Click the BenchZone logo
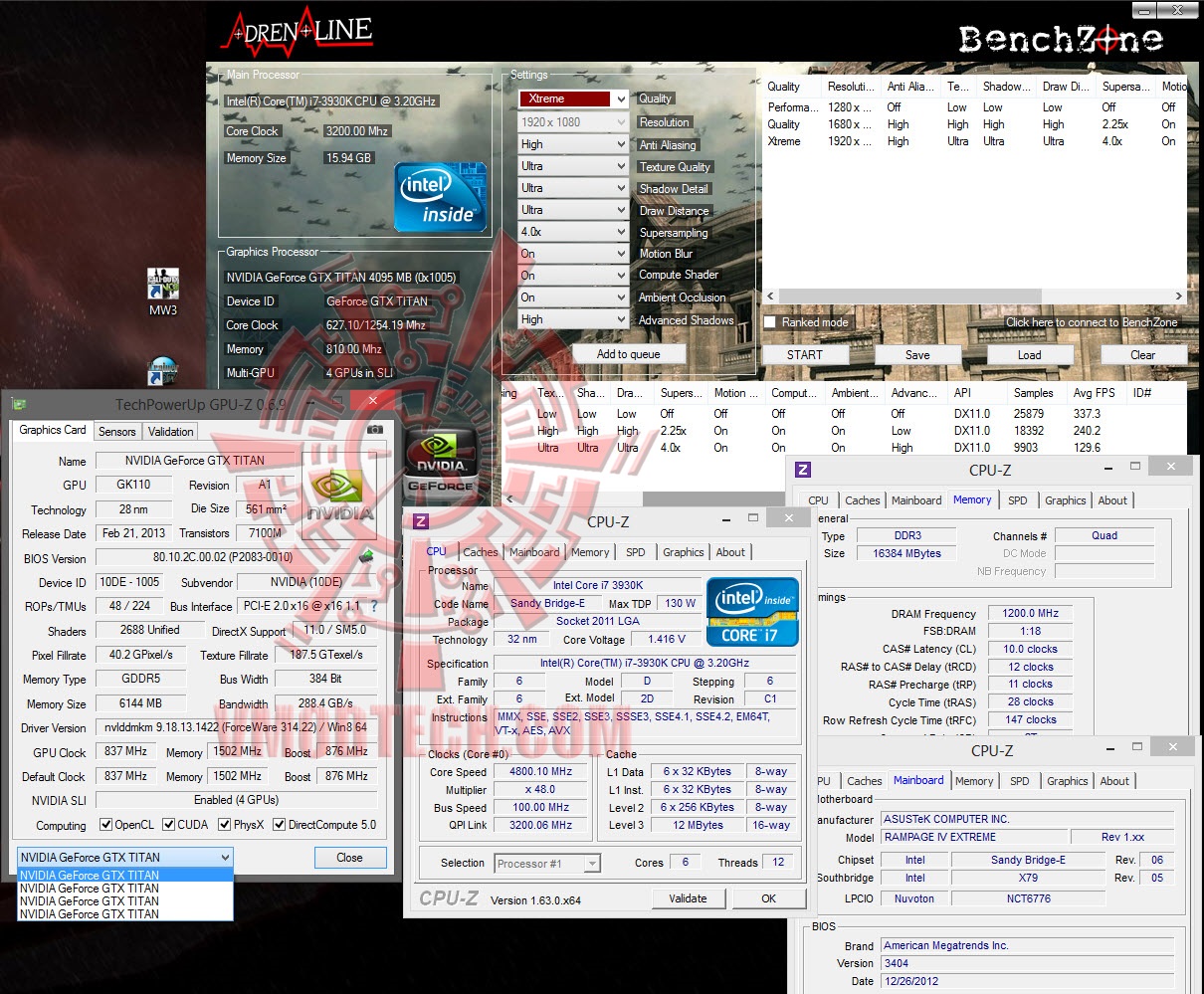1204x994 pixels. pyautogui.click(x=1061, y=39)
